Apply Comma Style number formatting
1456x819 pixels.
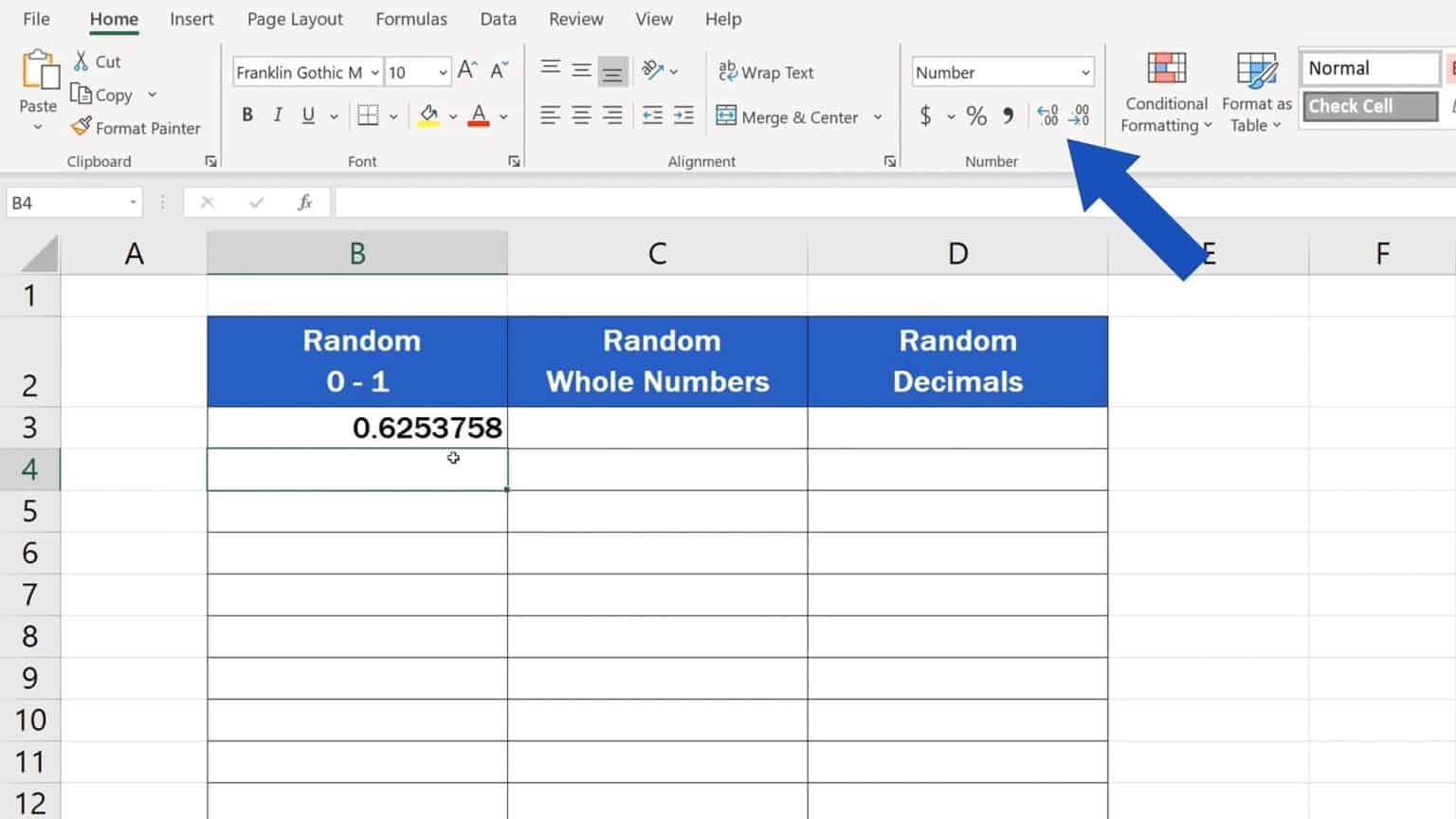1008,116
